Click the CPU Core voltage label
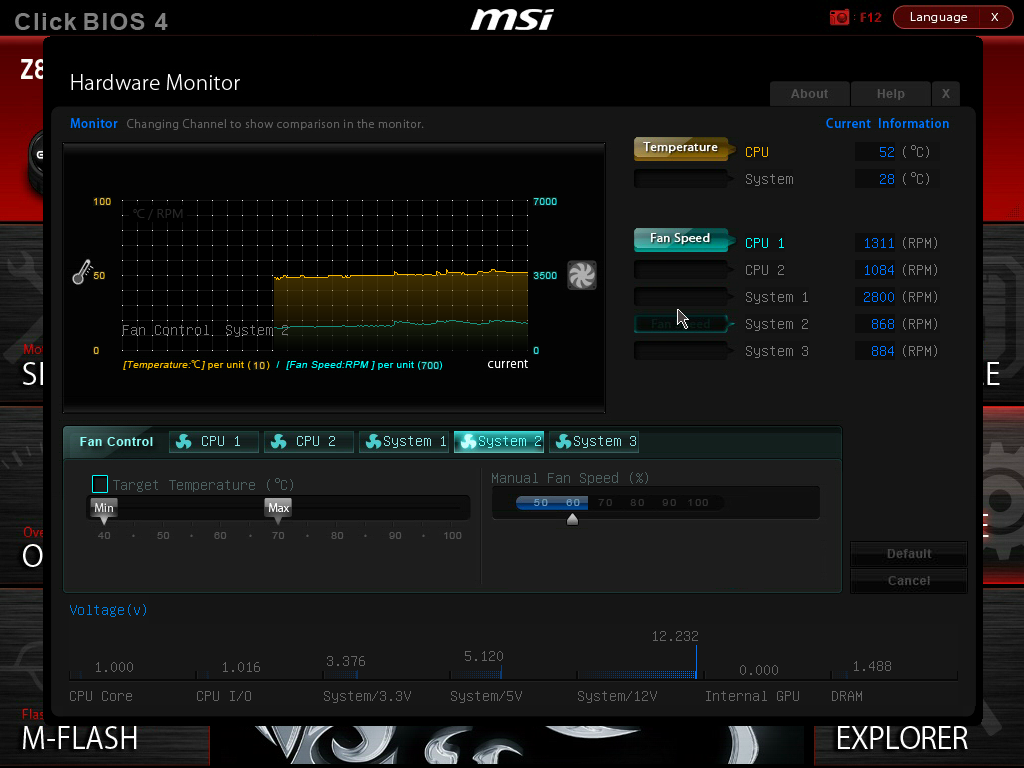This screenshot has height=768, width=1024. pyautogui.click(x=101, y=696)
